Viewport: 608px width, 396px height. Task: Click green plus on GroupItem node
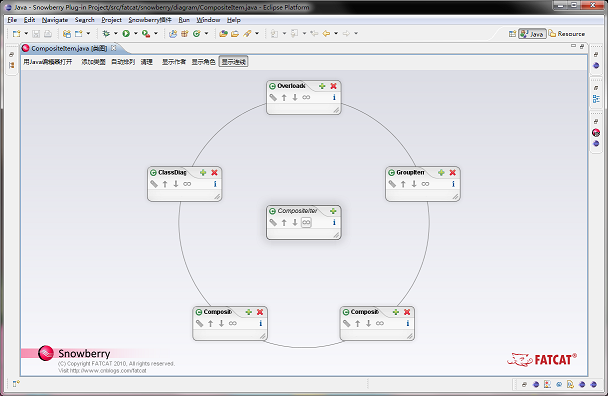click(441, 173)
